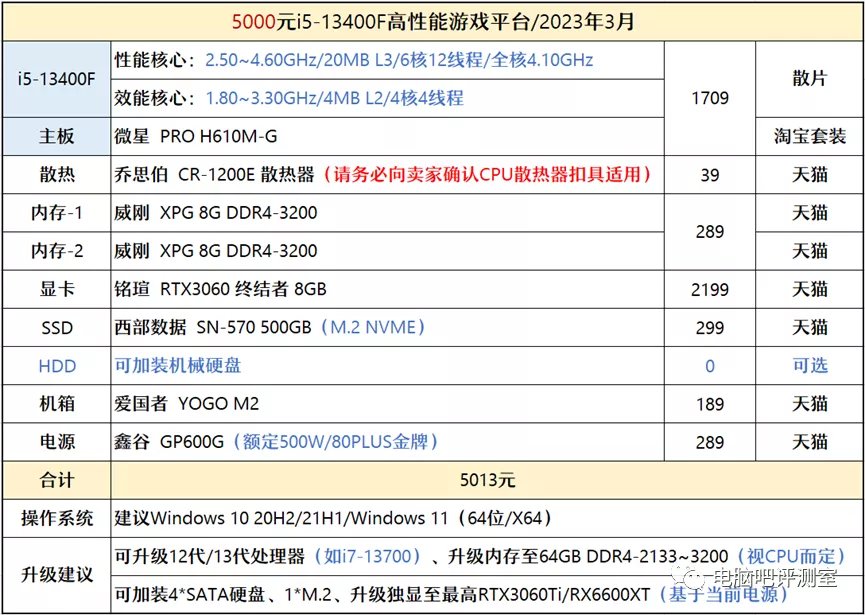The image size is (865, 615).
Task: Click the "效能核心" specification line
Action: [x=289, y=98]
